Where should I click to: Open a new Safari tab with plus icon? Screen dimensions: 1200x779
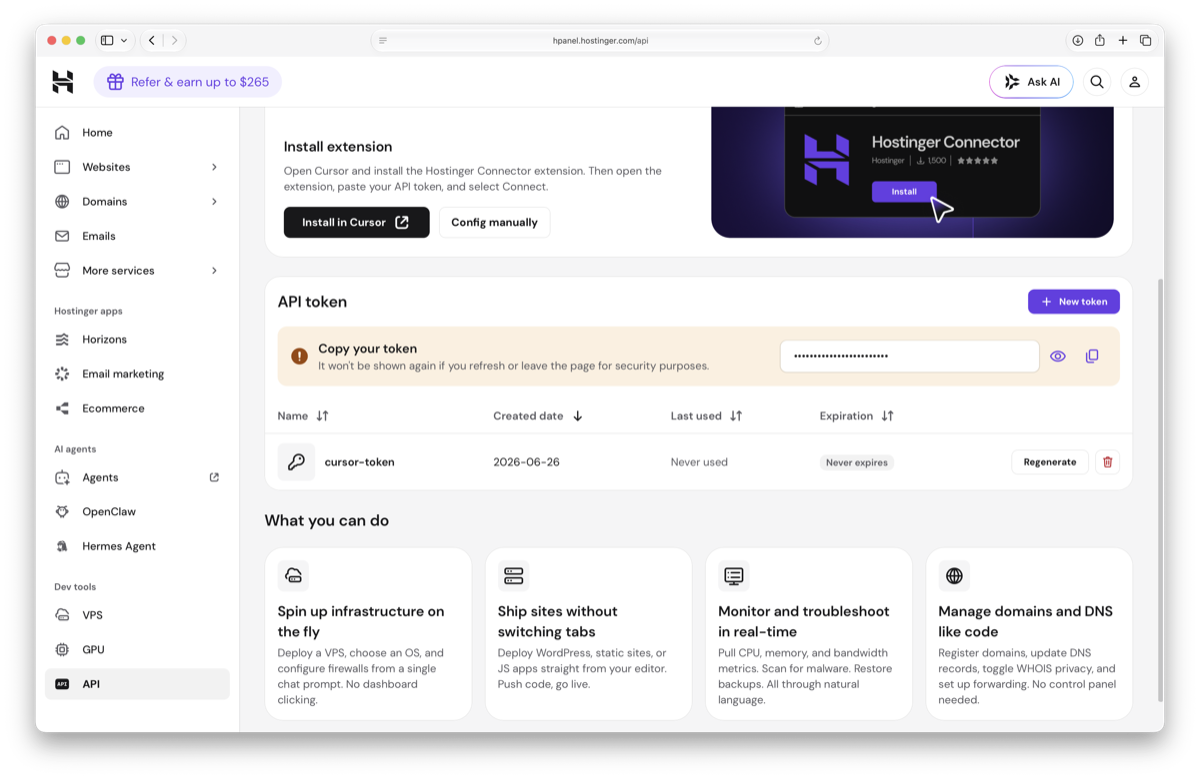1123,41
